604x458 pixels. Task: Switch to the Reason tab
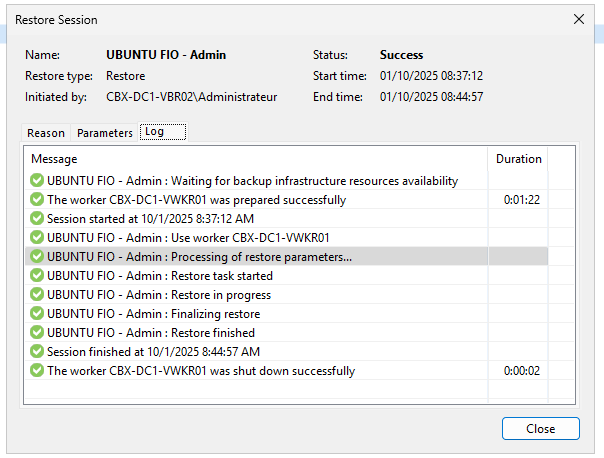pos(46,133)
